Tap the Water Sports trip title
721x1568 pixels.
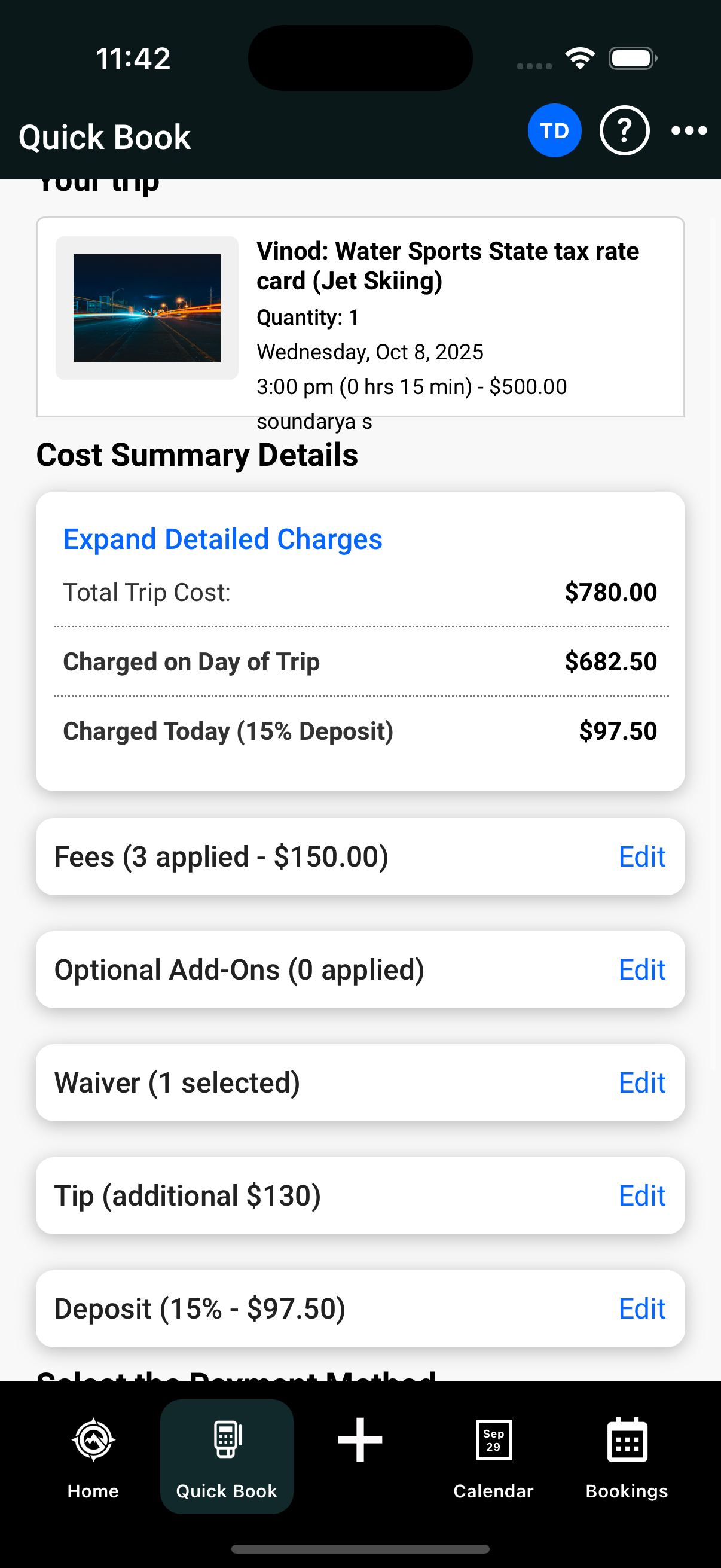pyautogui.click(x=447, y=266)
